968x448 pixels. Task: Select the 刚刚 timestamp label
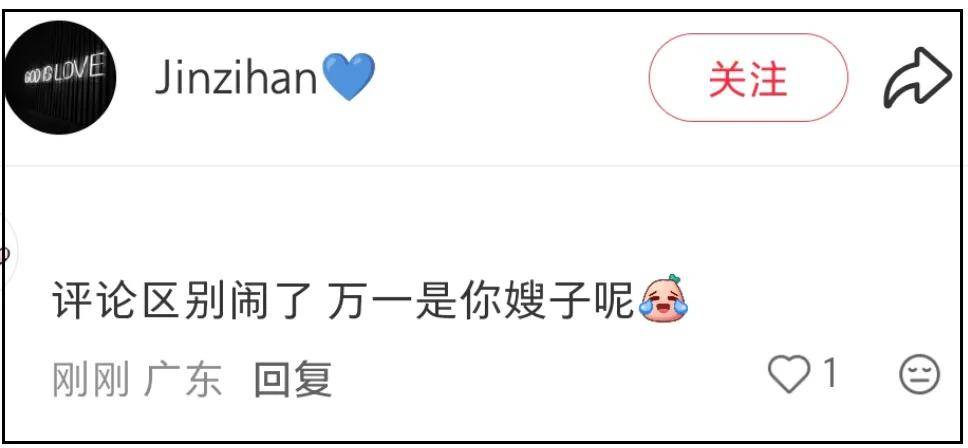[91, 378]
